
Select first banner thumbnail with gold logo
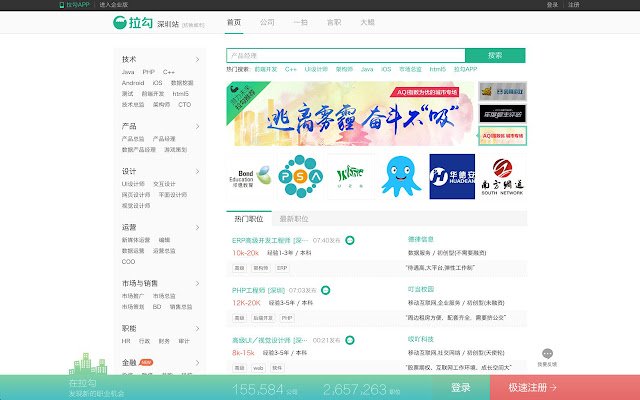502,91
